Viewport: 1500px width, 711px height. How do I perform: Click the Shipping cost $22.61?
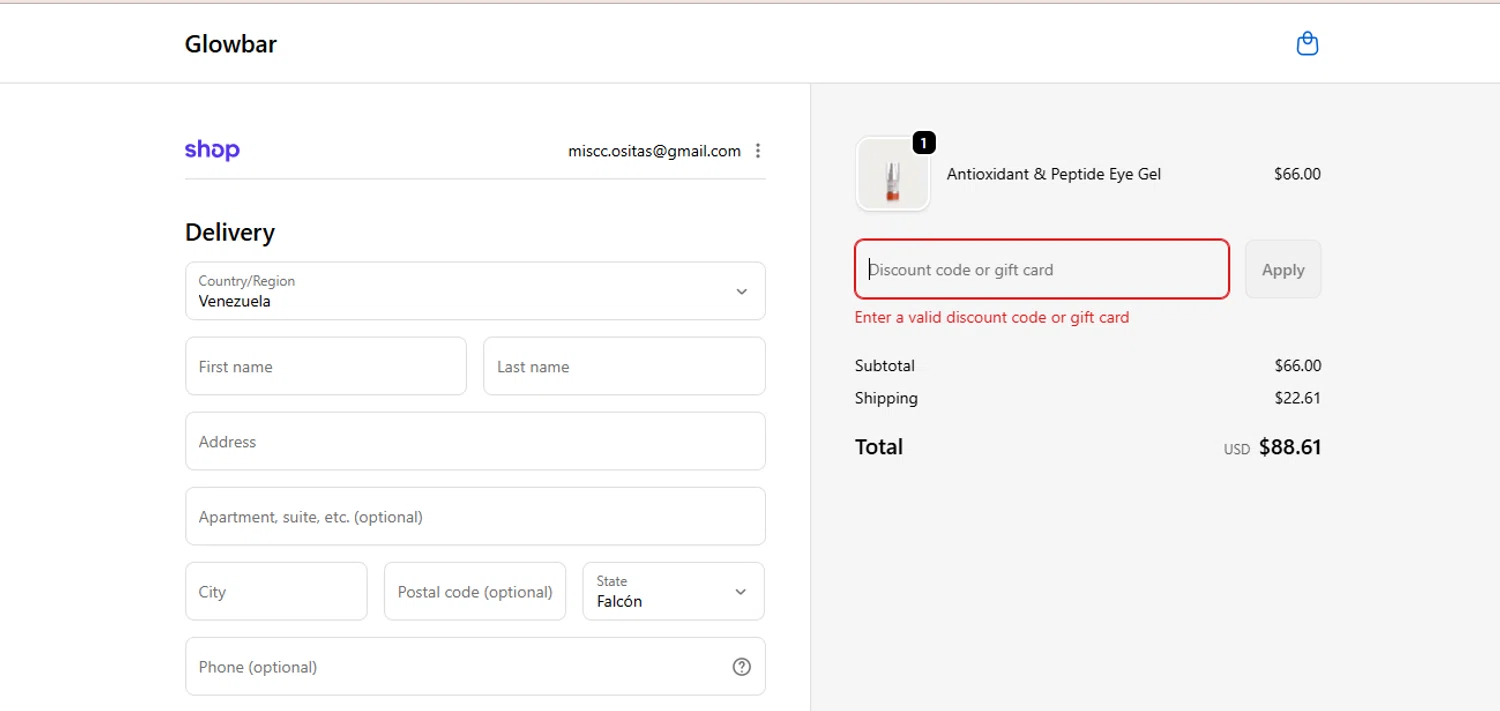coord(1297,398)
